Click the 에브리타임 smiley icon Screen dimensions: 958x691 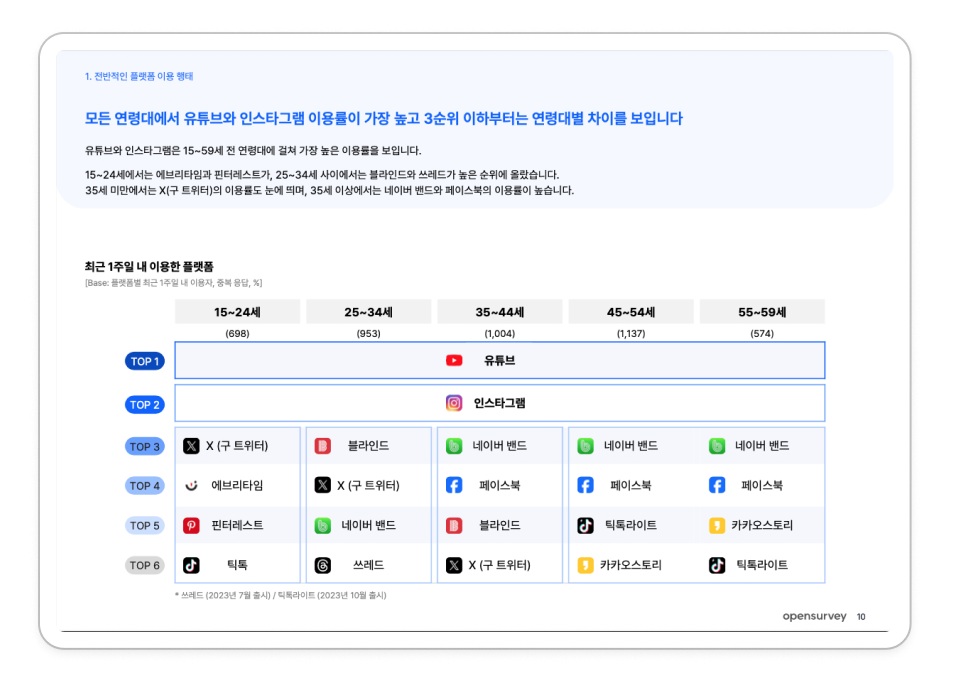[191, 486]
